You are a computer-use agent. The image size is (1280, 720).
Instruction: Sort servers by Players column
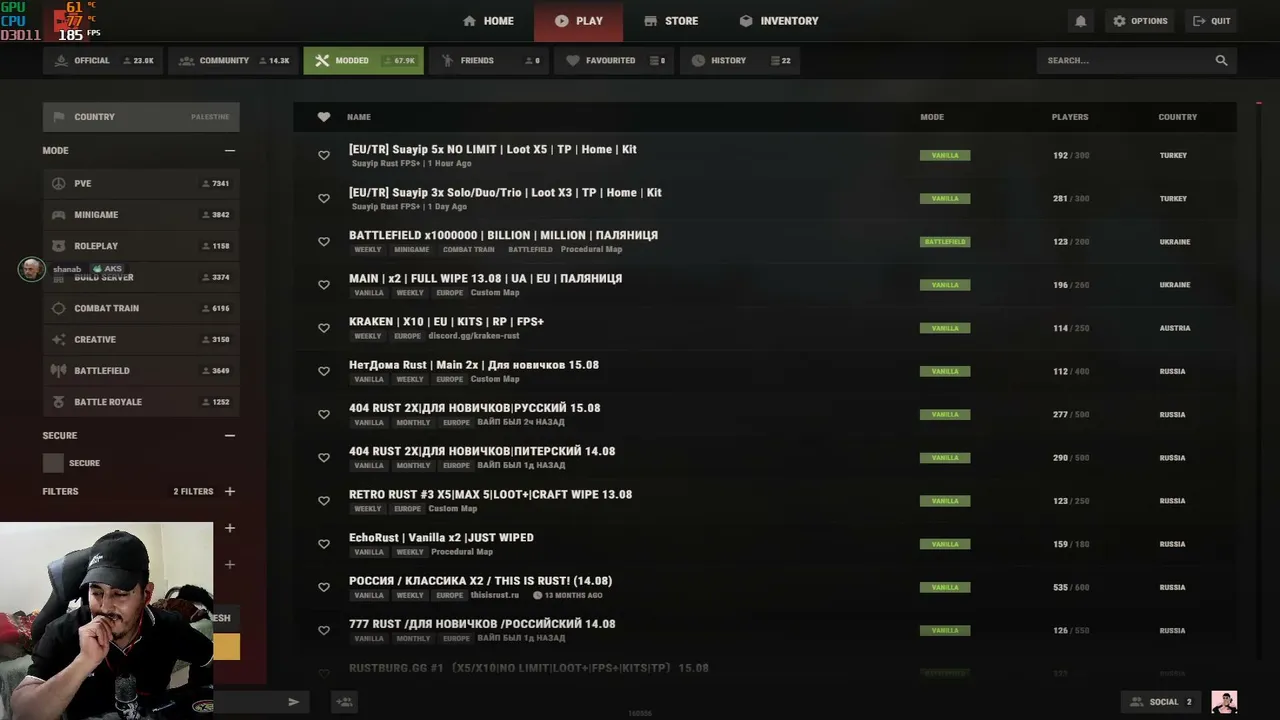pyautogui.click(x=1070, y=117)
